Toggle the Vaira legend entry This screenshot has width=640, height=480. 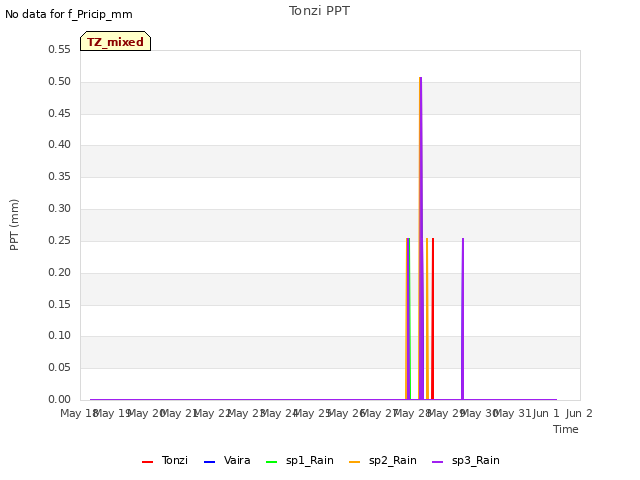pos(227,460)
